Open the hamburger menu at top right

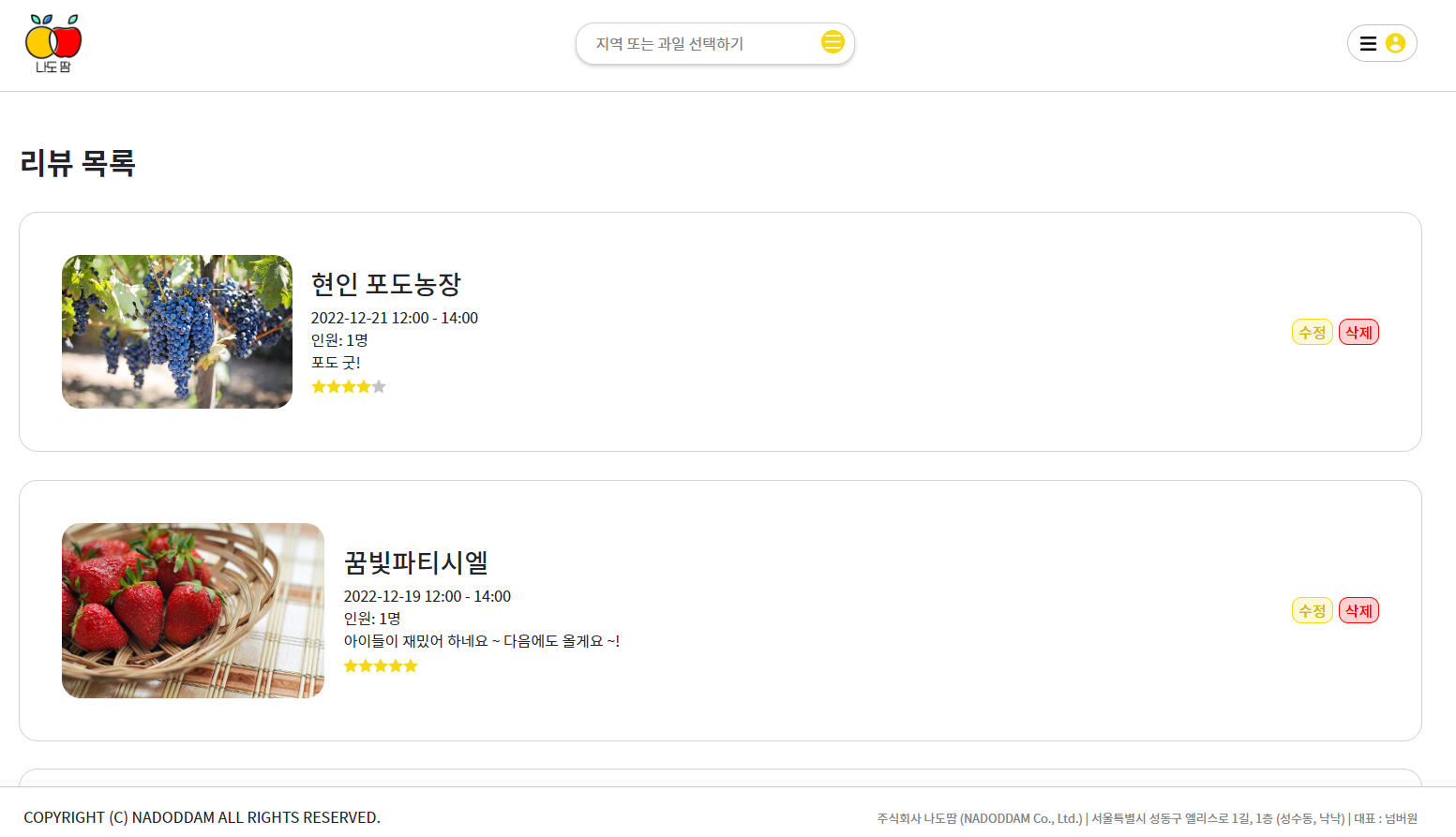(x=1369, y=43)
